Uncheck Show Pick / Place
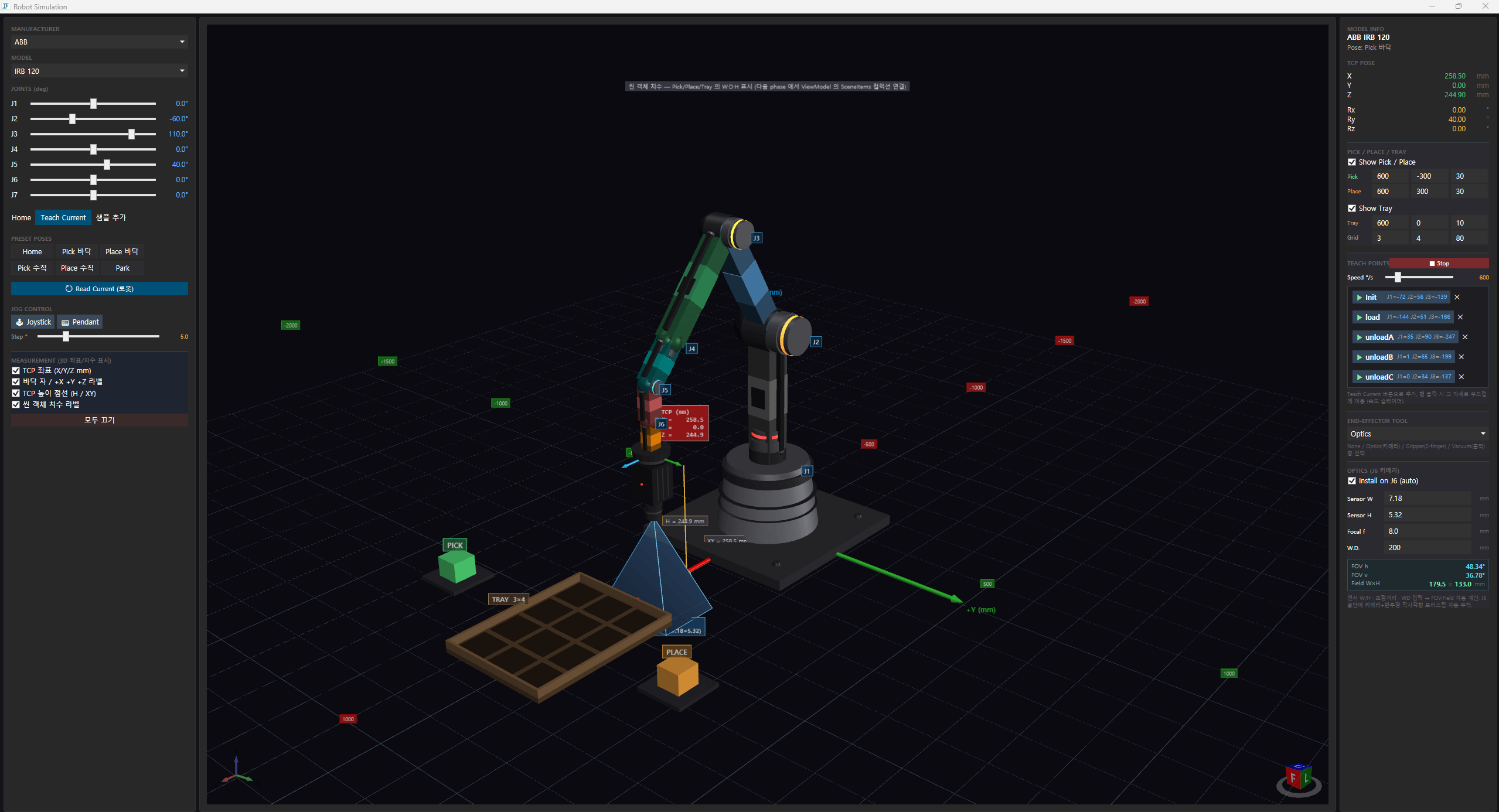The width and height of the screenshot is (1499, 812). (x=1352, y=162)
